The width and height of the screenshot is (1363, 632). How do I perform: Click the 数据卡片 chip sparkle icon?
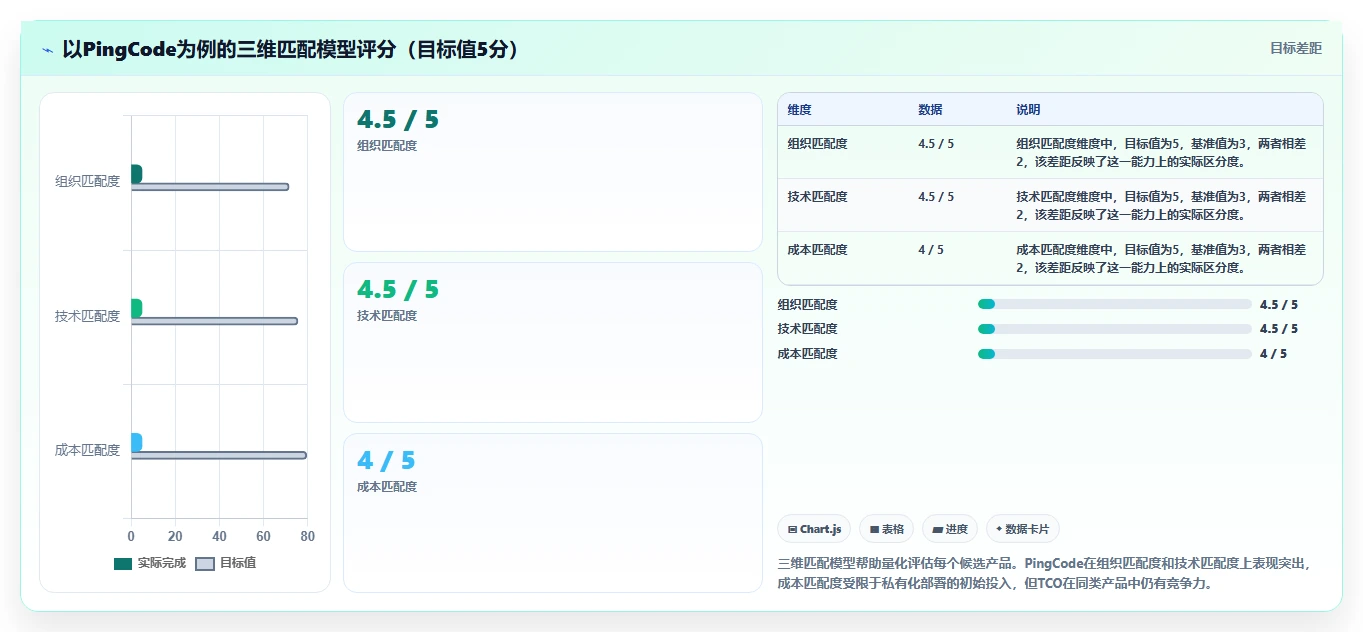tap(999, 529)
